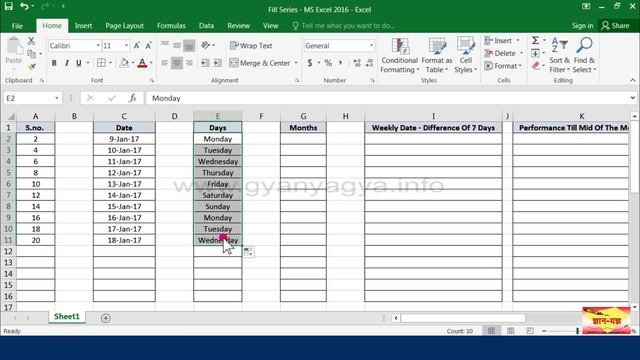Screen dimensions: 640x360
Task: Toggle Underline formatting
Action: coord(78,63)
